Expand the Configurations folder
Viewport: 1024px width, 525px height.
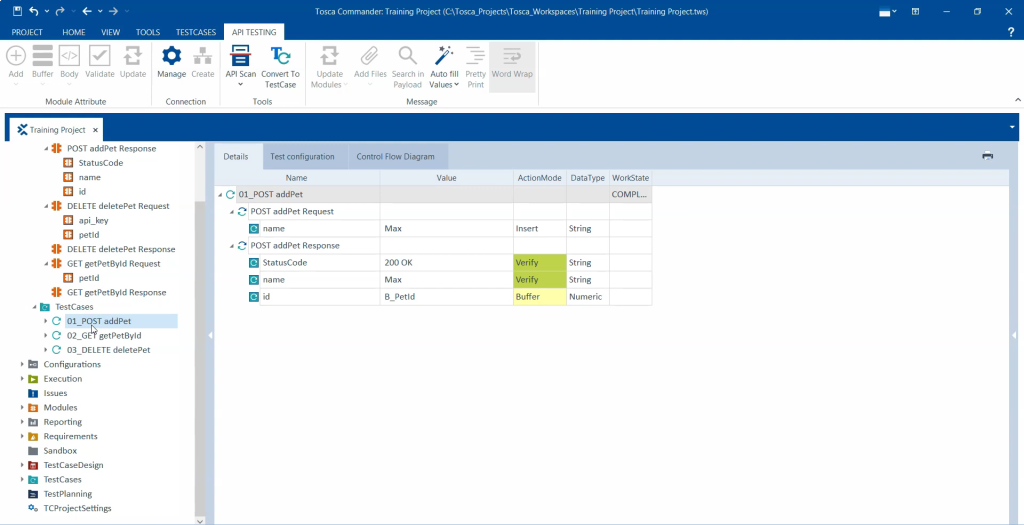coord(22,364)
